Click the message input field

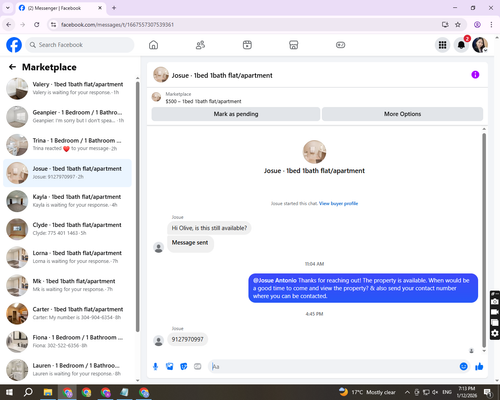[x=333, y=367]
